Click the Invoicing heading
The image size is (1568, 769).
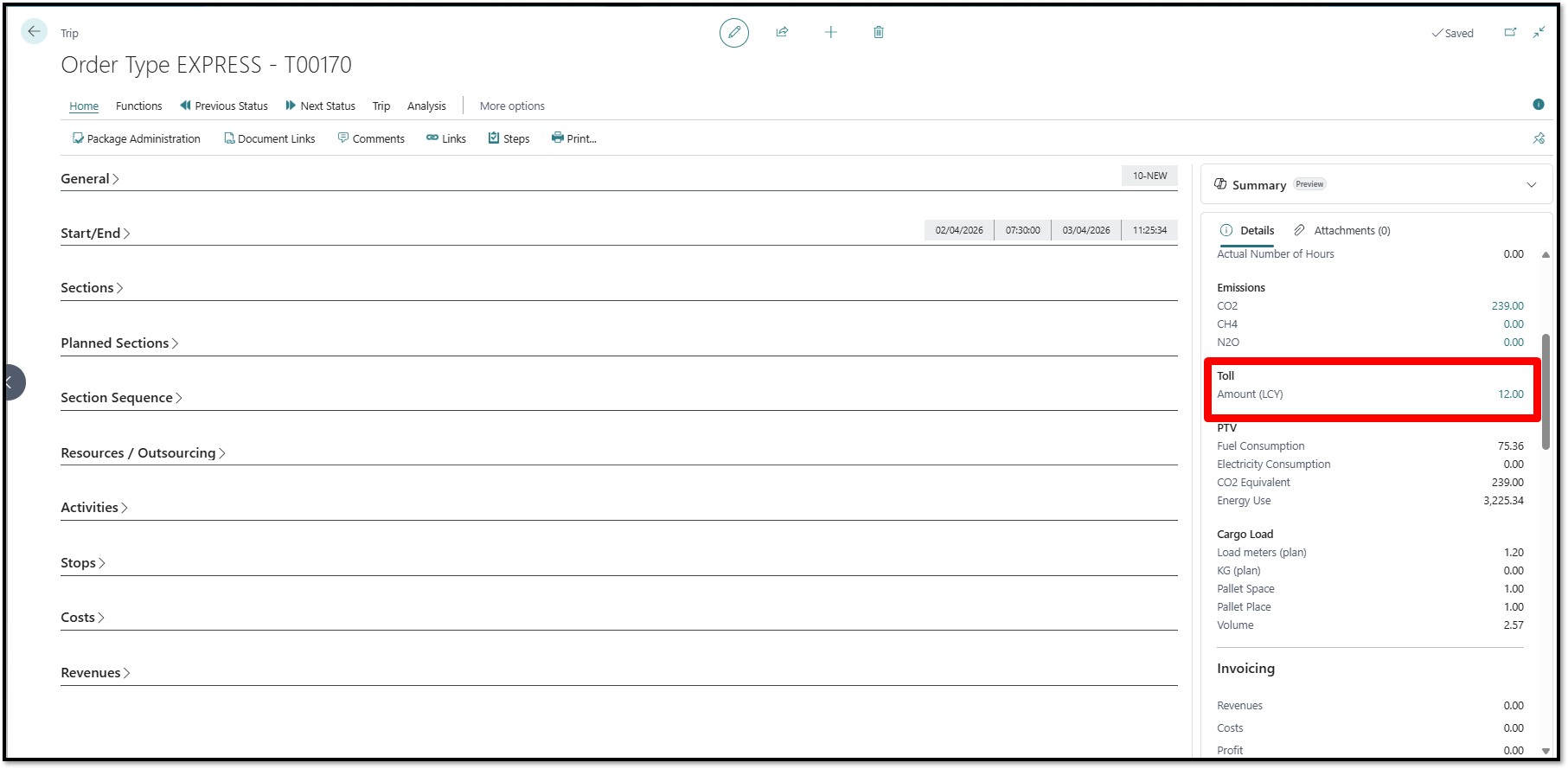[x=1245, y=669]
